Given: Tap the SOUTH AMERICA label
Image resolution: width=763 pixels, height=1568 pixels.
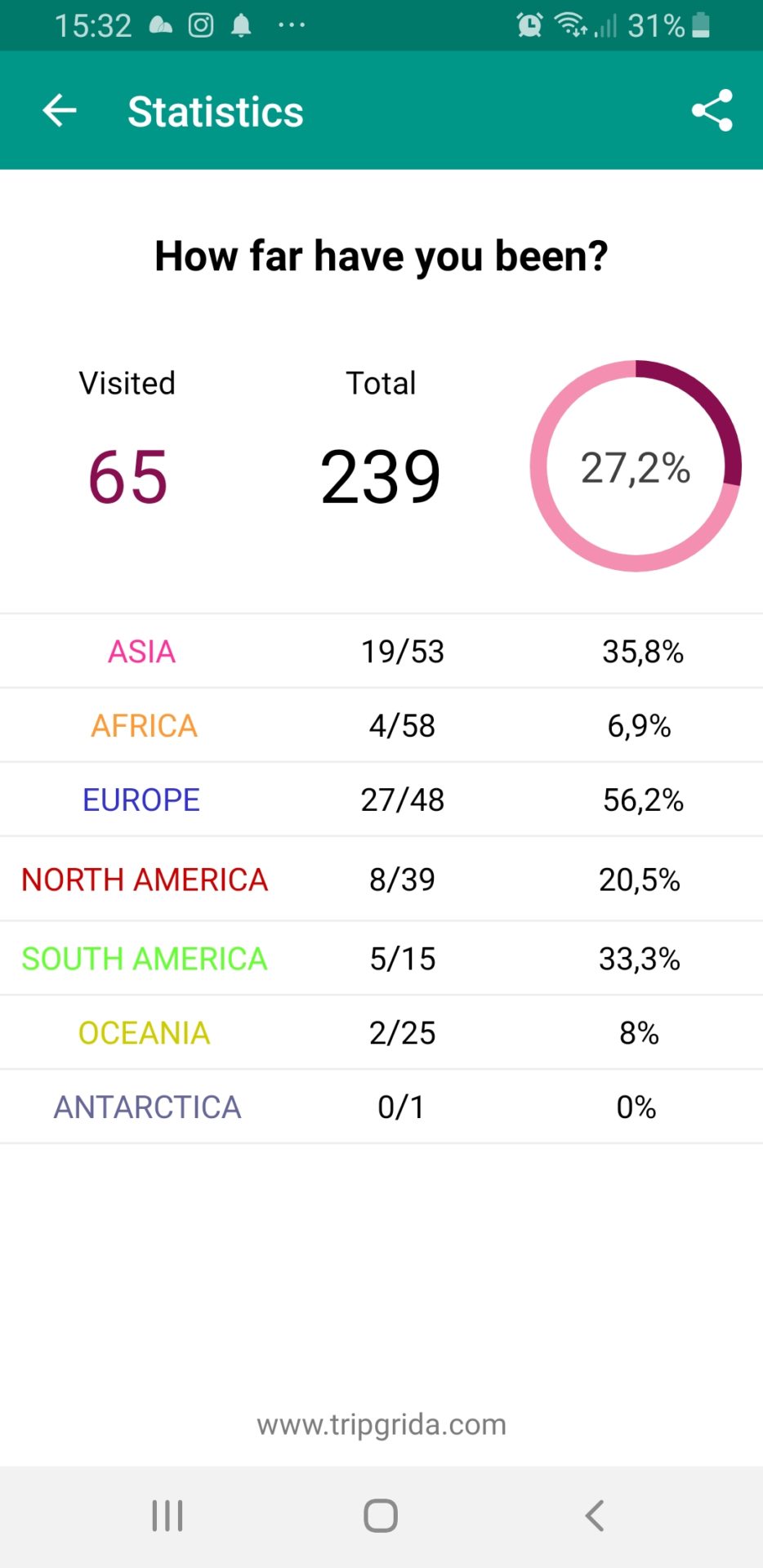Looking at the screenshot, I should 145,959.
